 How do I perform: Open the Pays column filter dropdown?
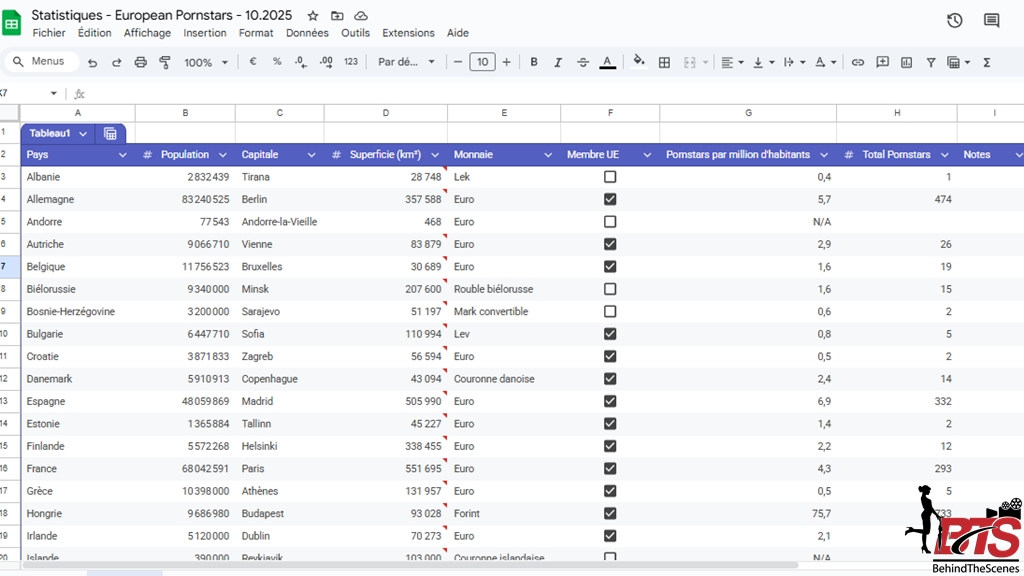tap(123, 155)
